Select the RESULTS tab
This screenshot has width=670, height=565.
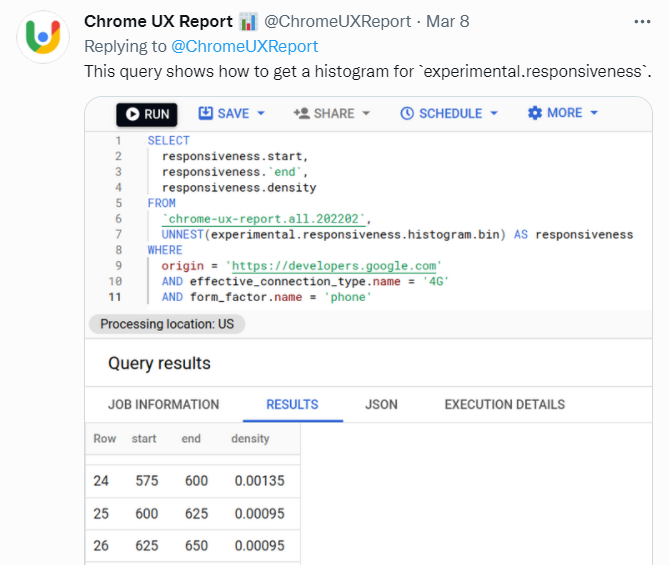[x=293, y=404]
